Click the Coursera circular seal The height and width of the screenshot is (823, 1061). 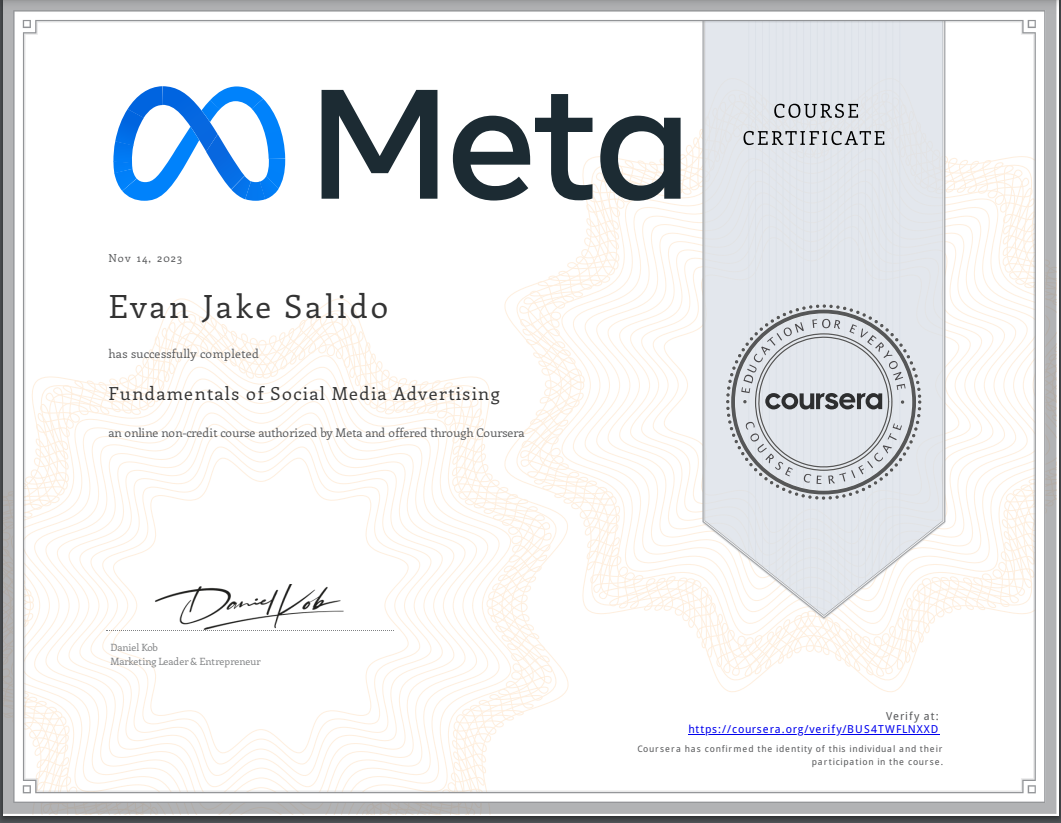click(x=823, y=402)
